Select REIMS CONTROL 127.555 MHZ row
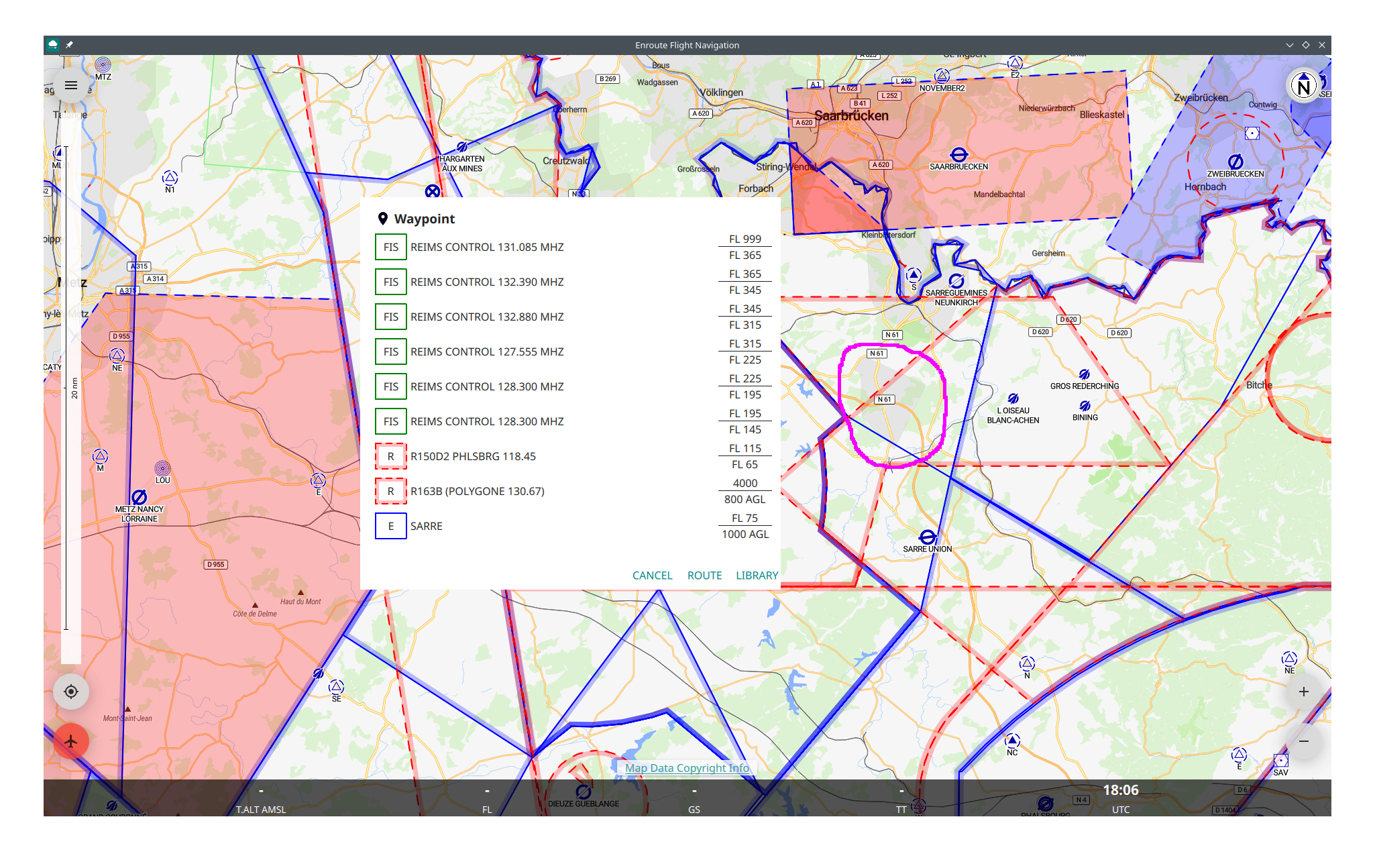This screenshot has width=1375, height=868. tap(573, 351)
